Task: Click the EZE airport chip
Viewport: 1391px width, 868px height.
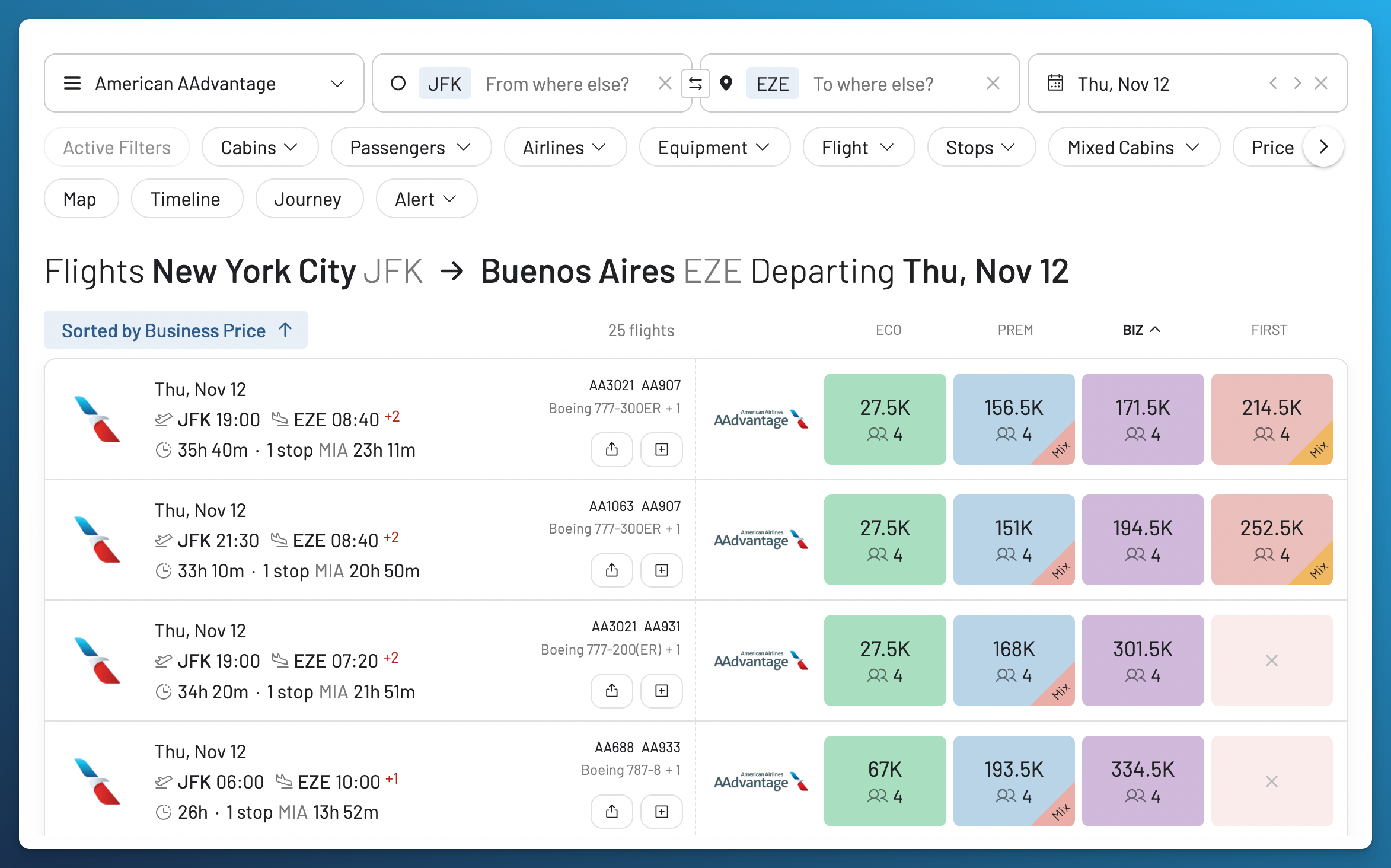Action: coord(772,84)
